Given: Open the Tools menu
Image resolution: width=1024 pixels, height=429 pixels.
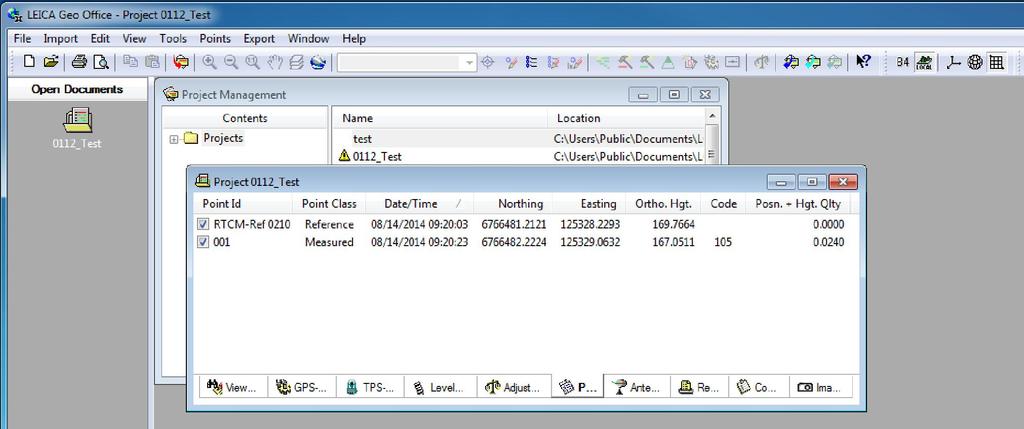Looking at the screenshot, I should pyautogui.click(x=173, y=39).
